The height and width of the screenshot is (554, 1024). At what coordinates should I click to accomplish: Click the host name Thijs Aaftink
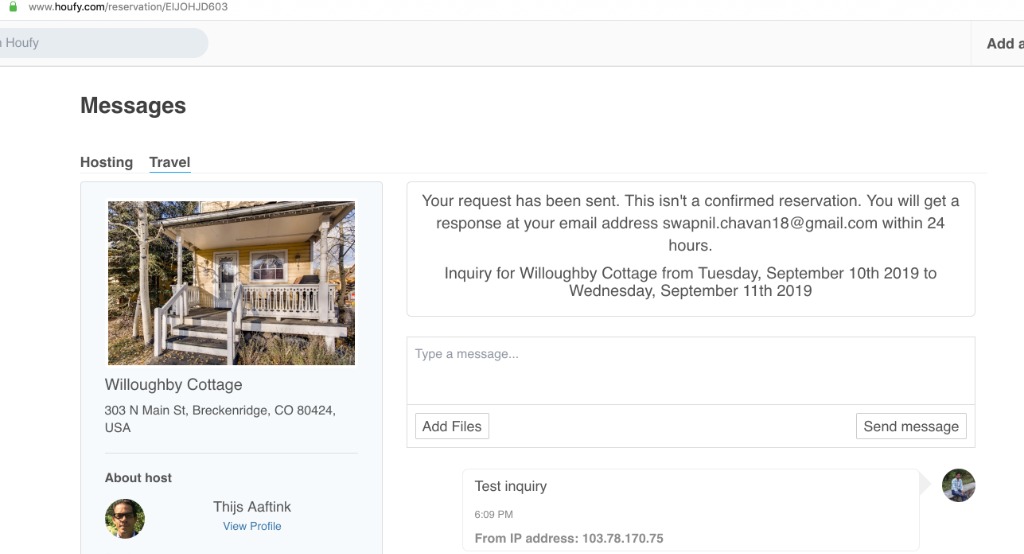(x=252, y=507)
